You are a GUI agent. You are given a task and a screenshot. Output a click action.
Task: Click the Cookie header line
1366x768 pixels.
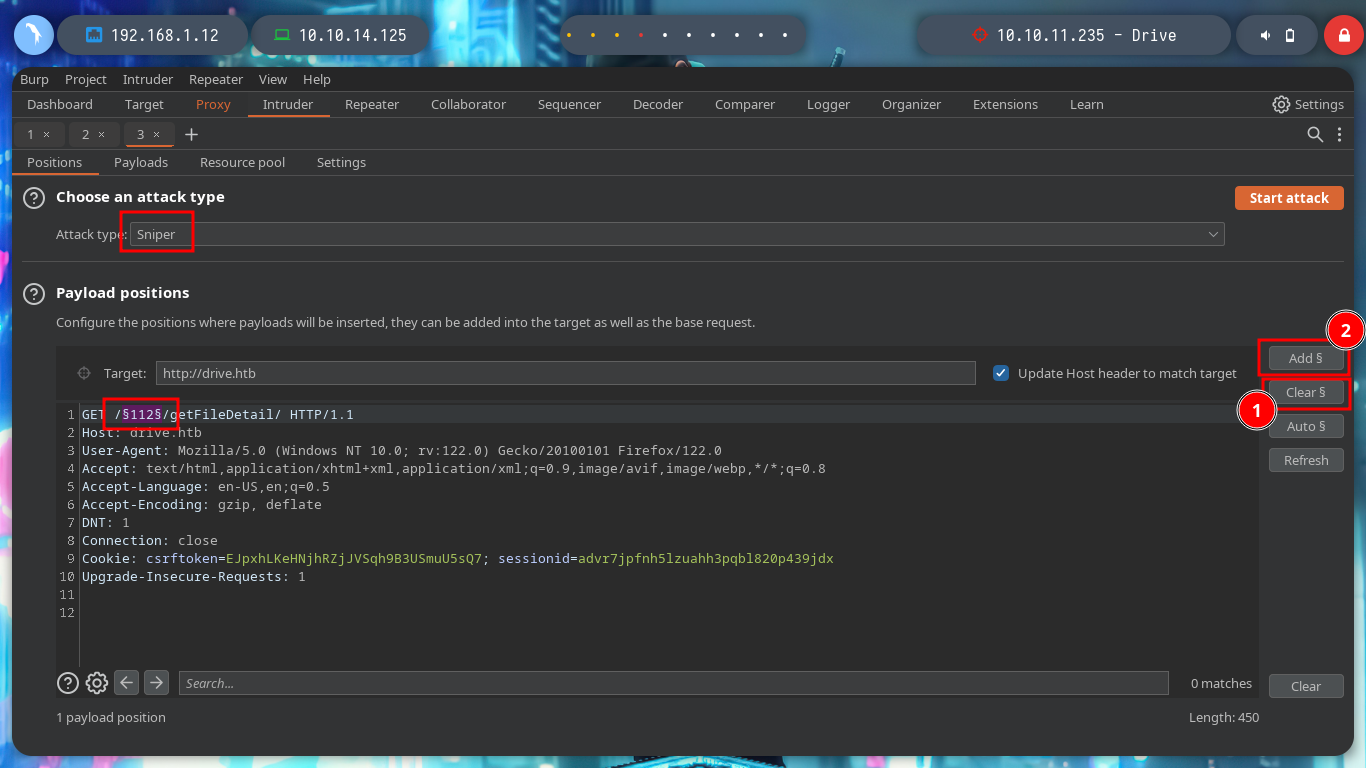tap(457, 558)
